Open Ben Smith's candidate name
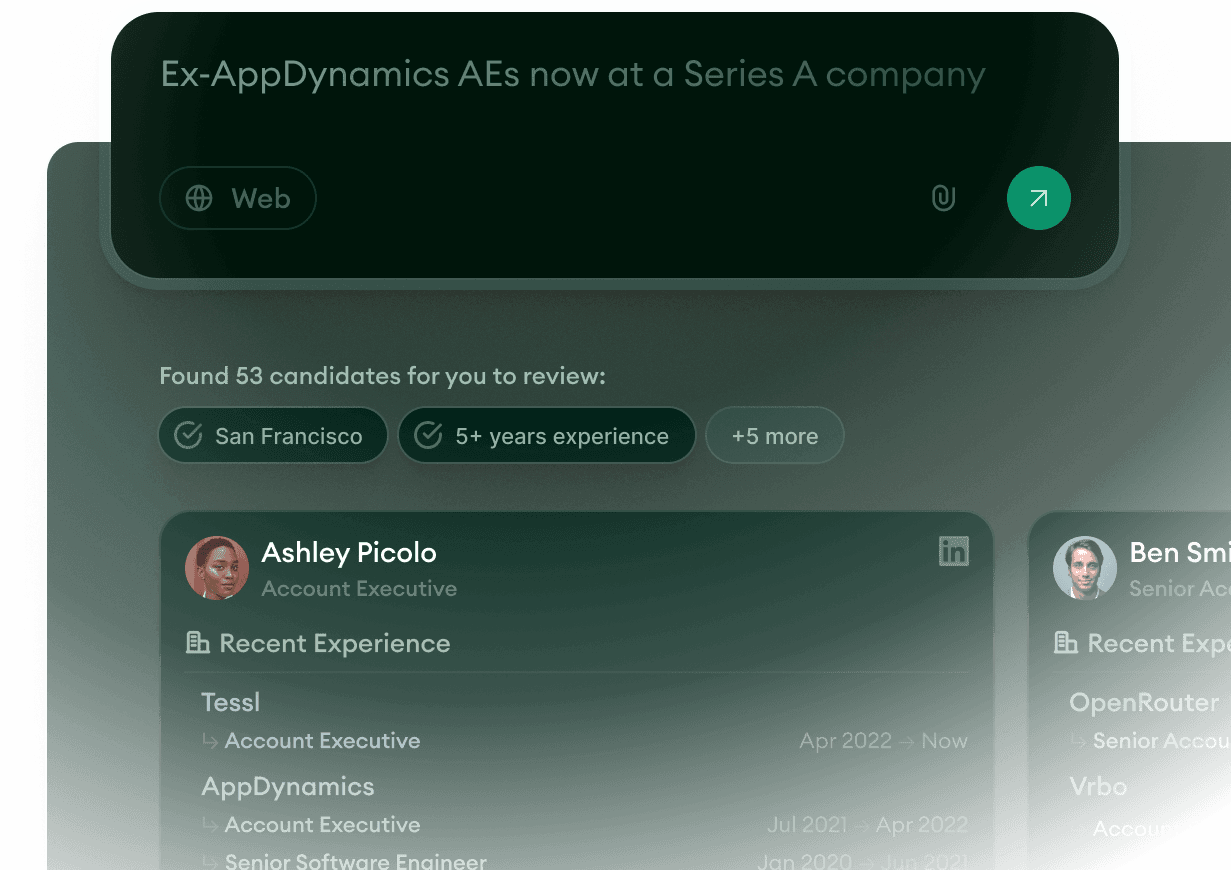This screenshot has width=1231, height=870. click(1179, 553)
